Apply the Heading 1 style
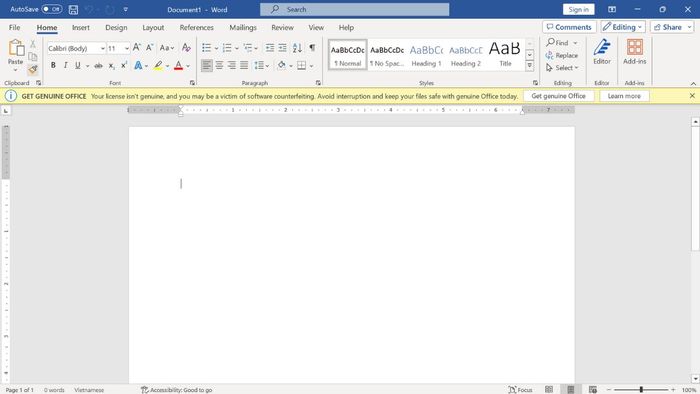This screenshot has height=394, width=700. point(426,55)
